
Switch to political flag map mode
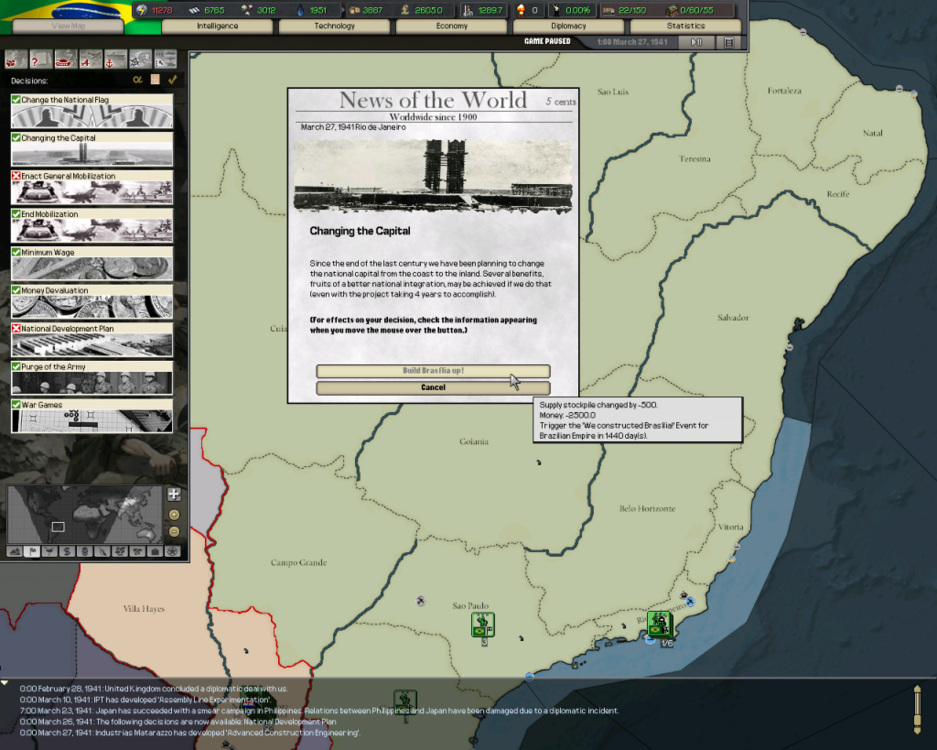click(x=32, y=552)
